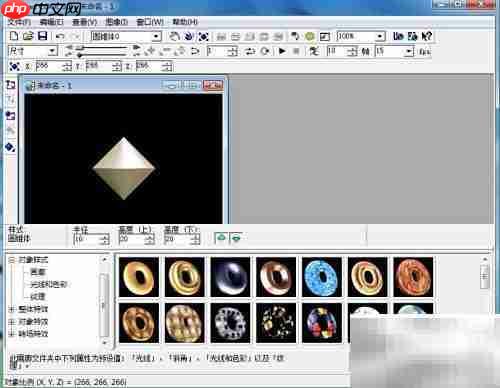Collapse the 对象样式 tree node
Viewport: 500px width, 388px height.
point(12,259)
